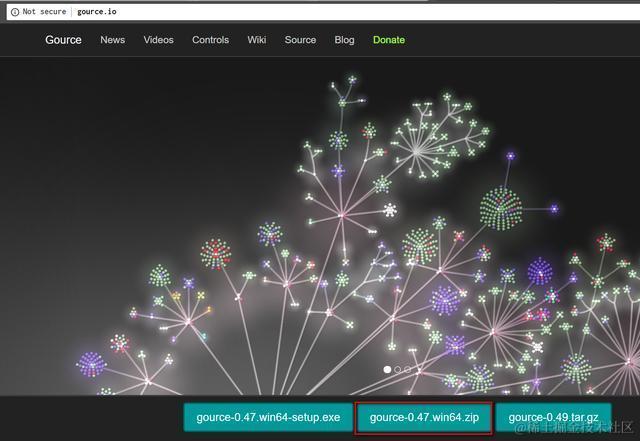Download gource-0.47.win64-setup.exe
This screenshot has height=441, width=640.
coord(268,417)
